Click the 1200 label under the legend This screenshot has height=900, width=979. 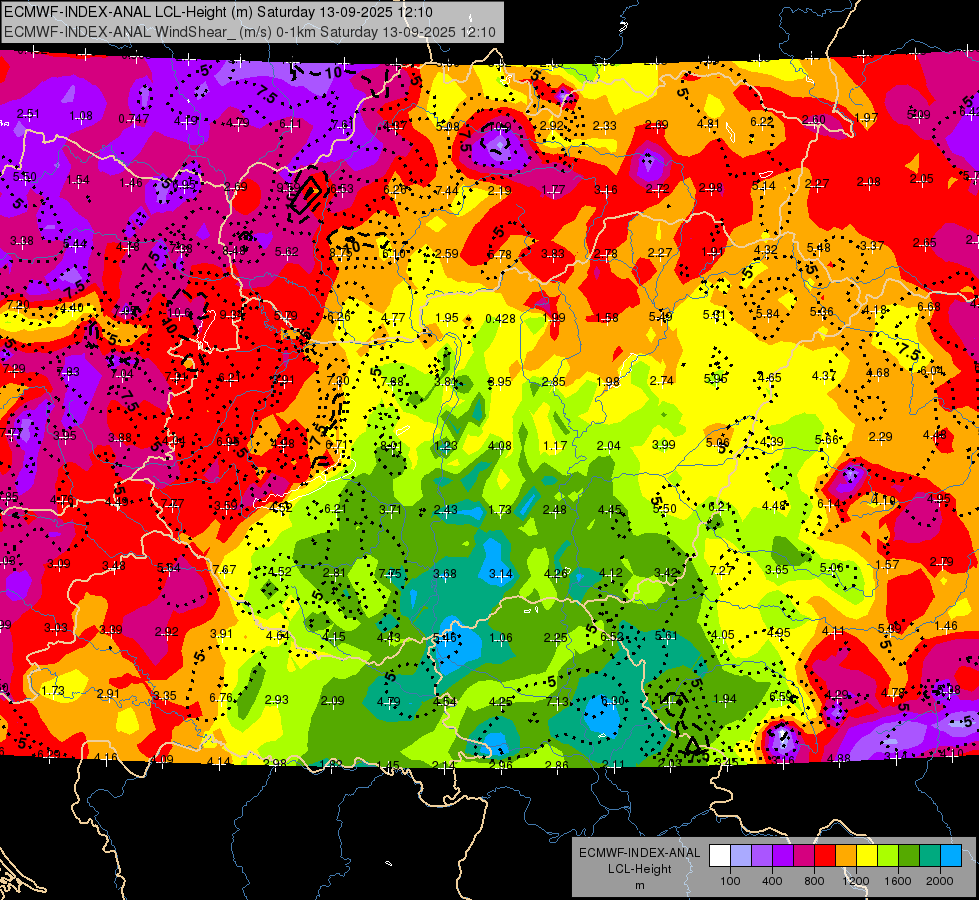tap(856, 881)
